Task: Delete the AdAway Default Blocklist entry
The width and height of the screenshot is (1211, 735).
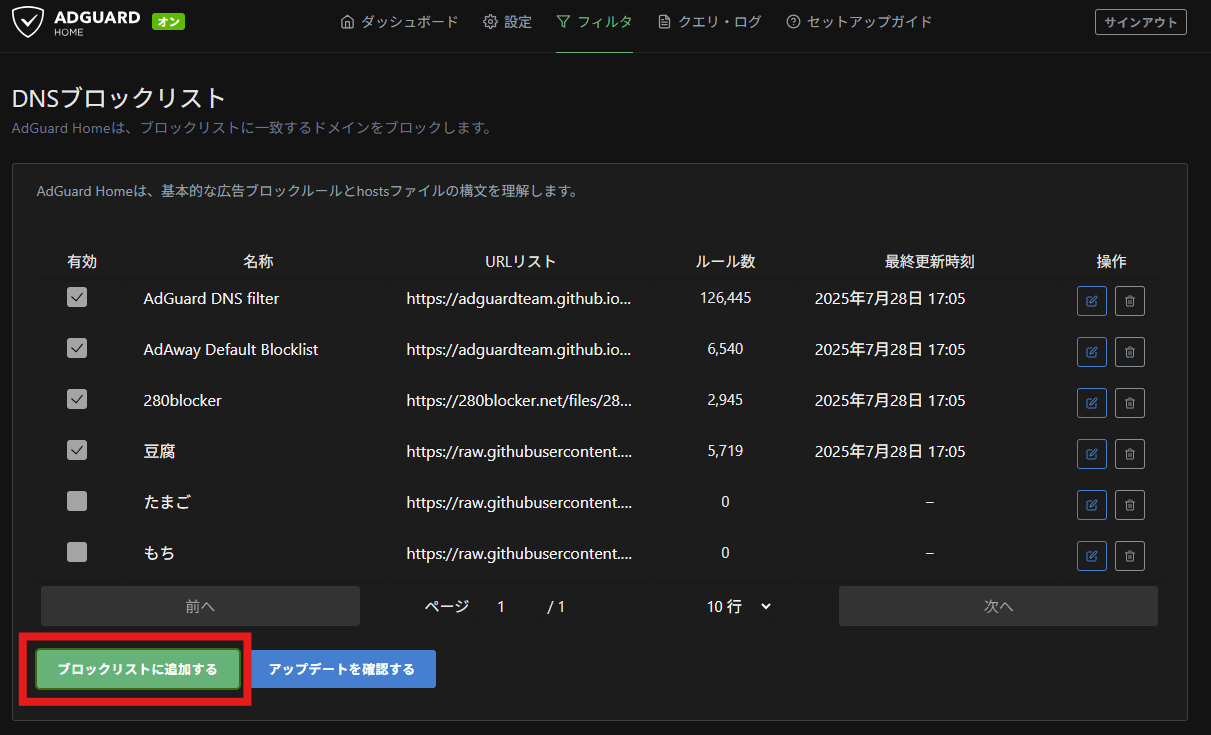Action: tap(1130, 352)
